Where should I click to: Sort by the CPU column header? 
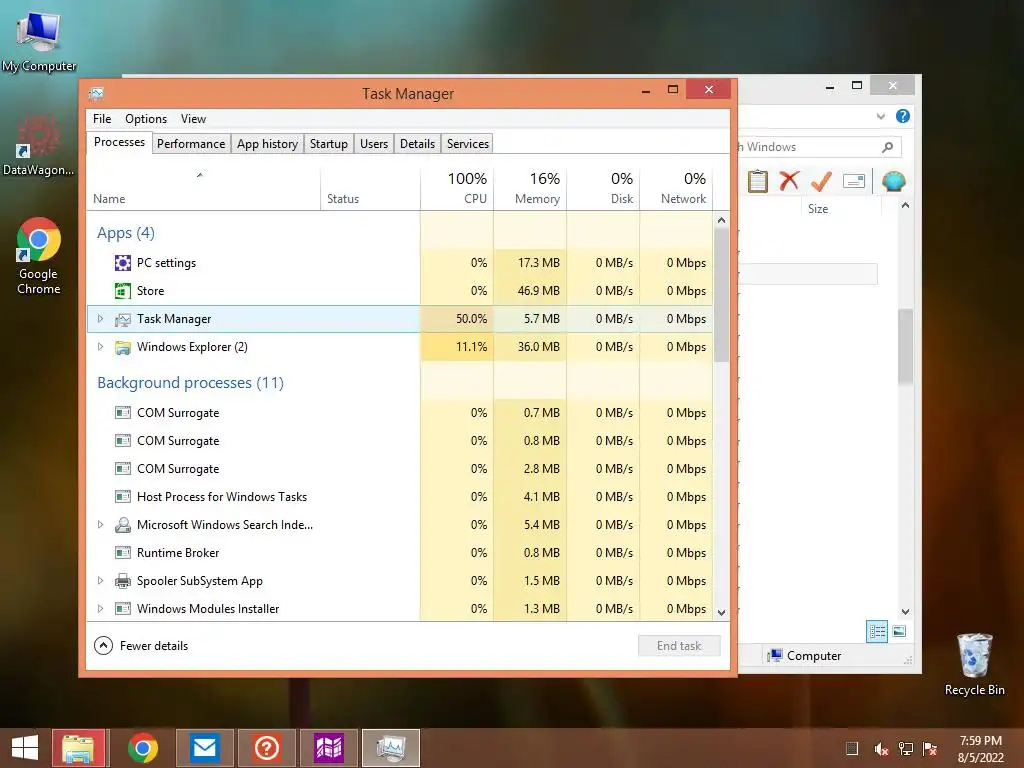click(x=457, y=189)
